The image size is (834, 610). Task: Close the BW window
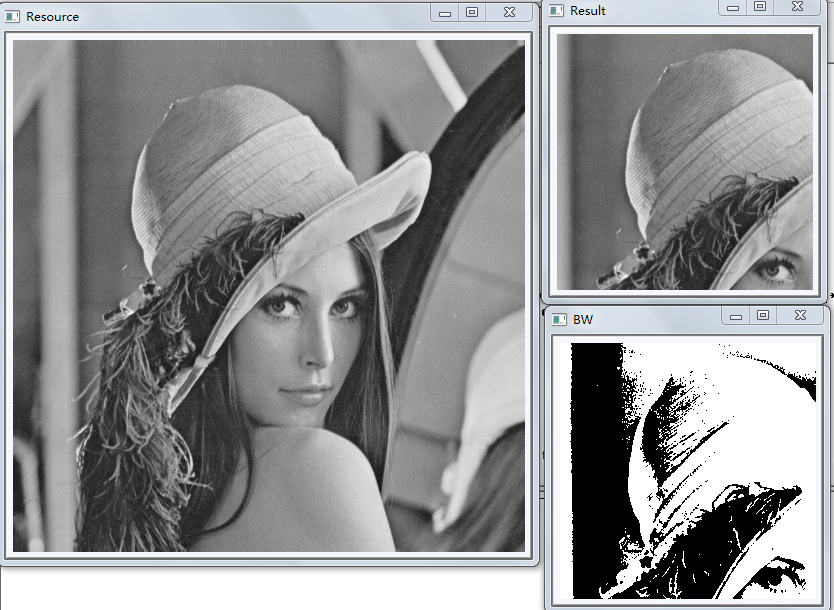[x=800, y=316]
